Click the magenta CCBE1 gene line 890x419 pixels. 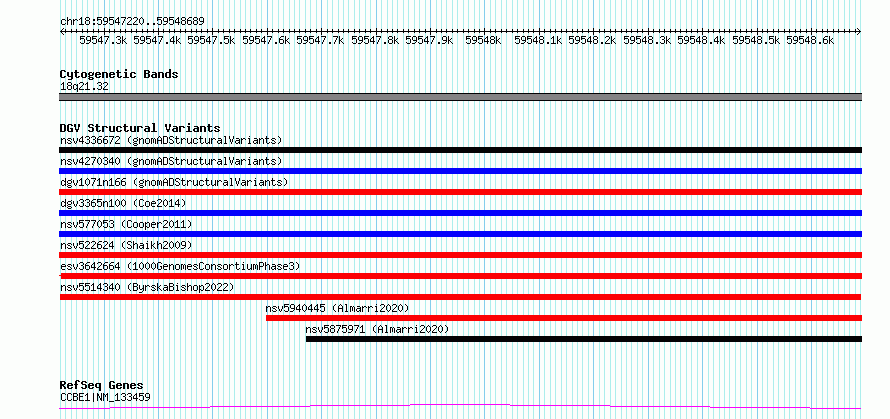461,407
